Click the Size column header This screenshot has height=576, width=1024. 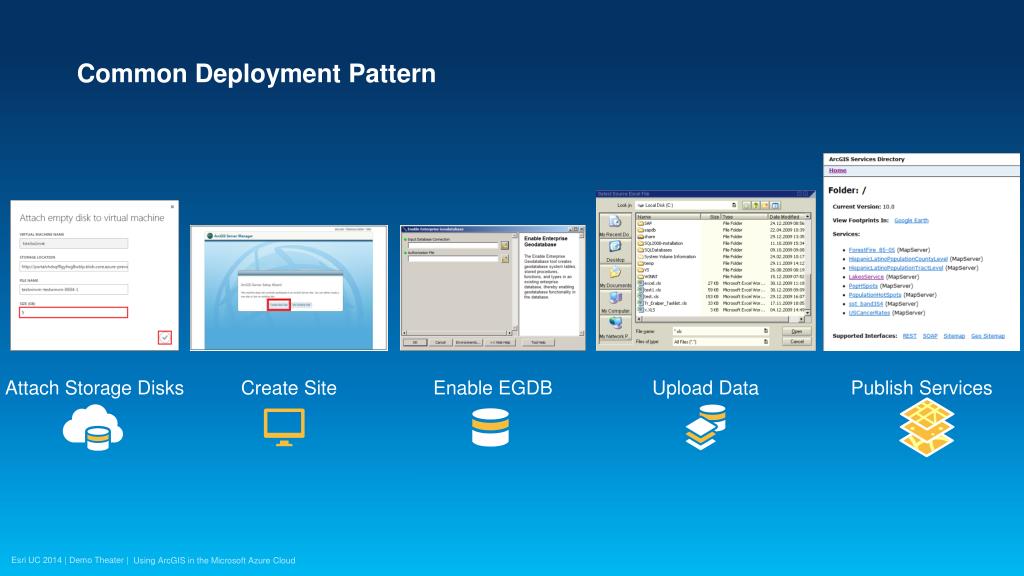coord(710,216)
